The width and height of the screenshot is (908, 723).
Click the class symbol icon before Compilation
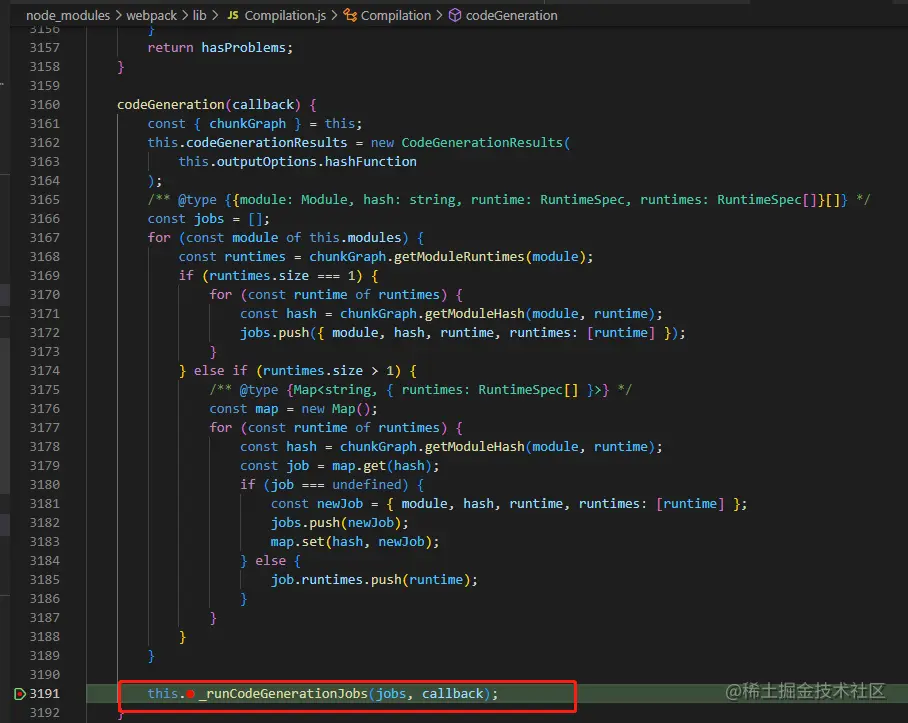[x=350, y=16]
